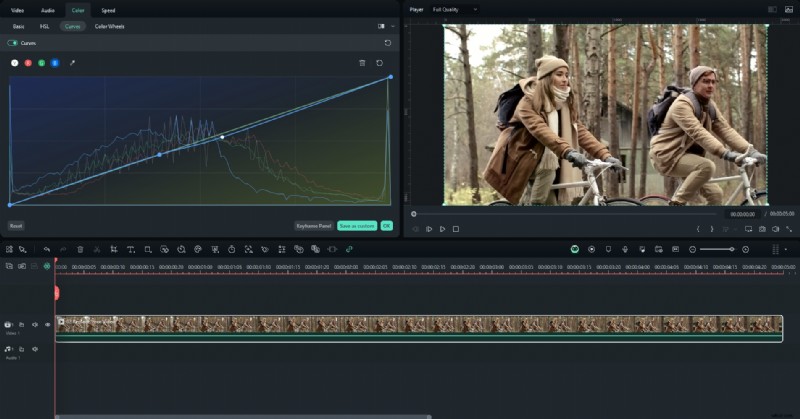Click the Delete trash icon in the timeline toolbar
Screen dimensions: 800x419
pyautogui.click(x=80, y=249)
